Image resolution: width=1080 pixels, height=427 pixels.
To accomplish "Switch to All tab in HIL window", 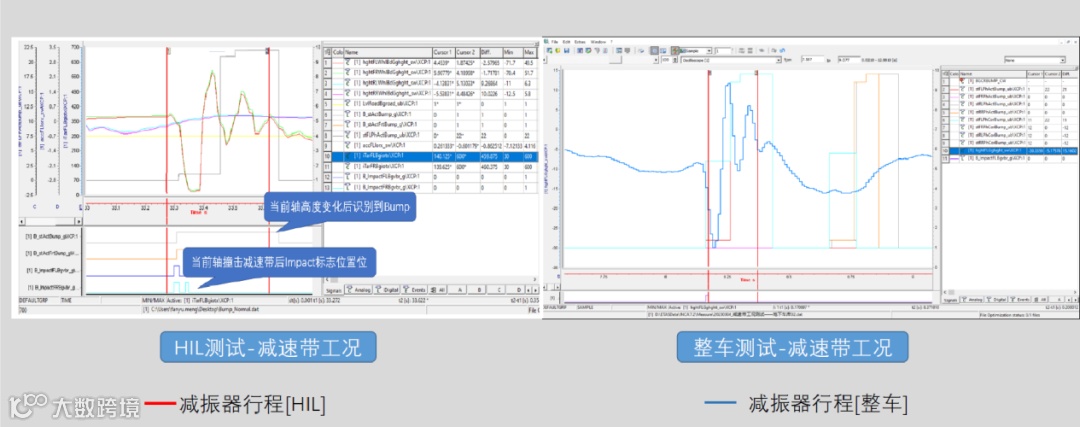I will [438, 289].
